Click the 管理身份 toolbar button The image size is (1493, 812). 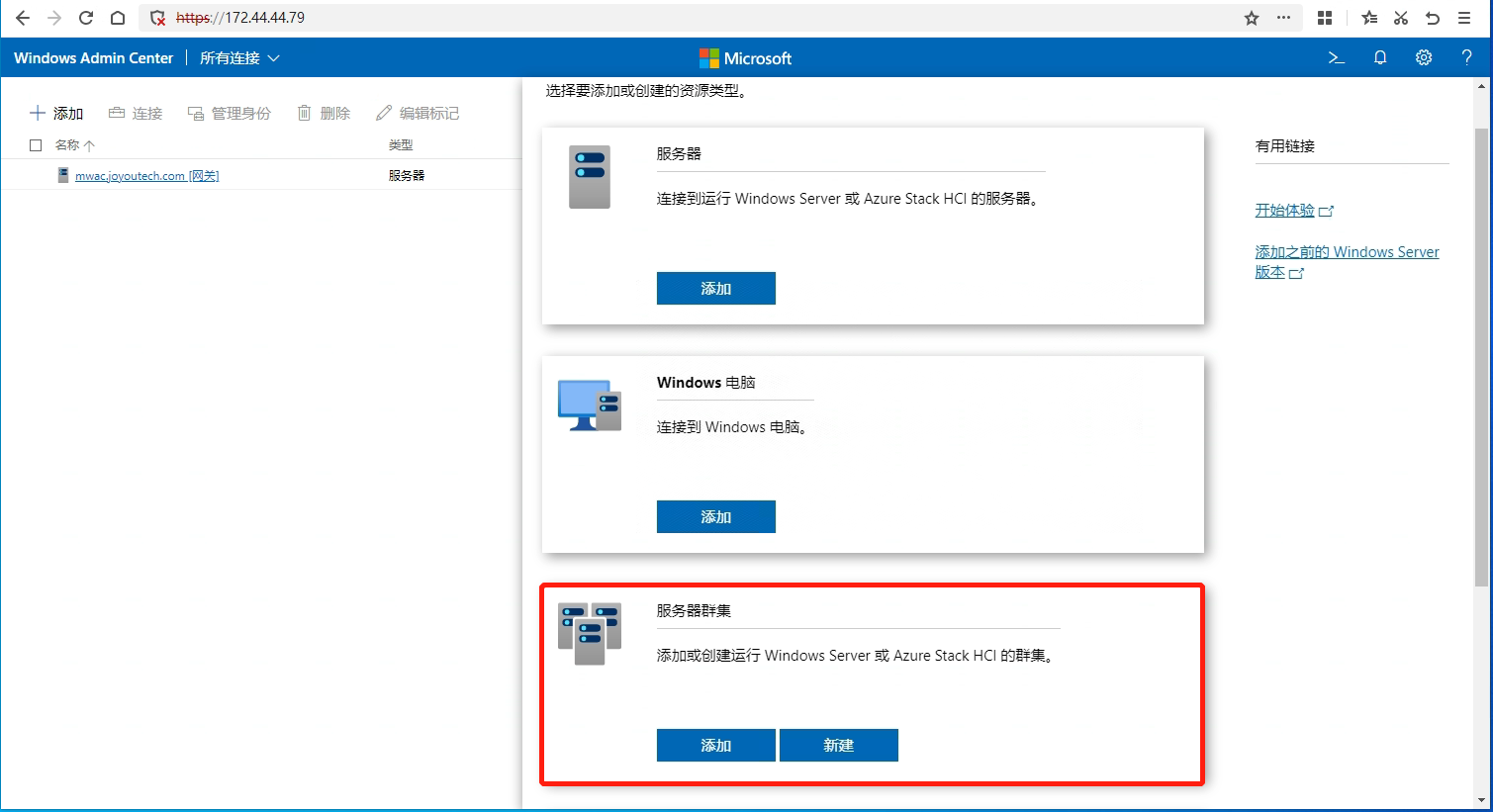tap(230, 113)
